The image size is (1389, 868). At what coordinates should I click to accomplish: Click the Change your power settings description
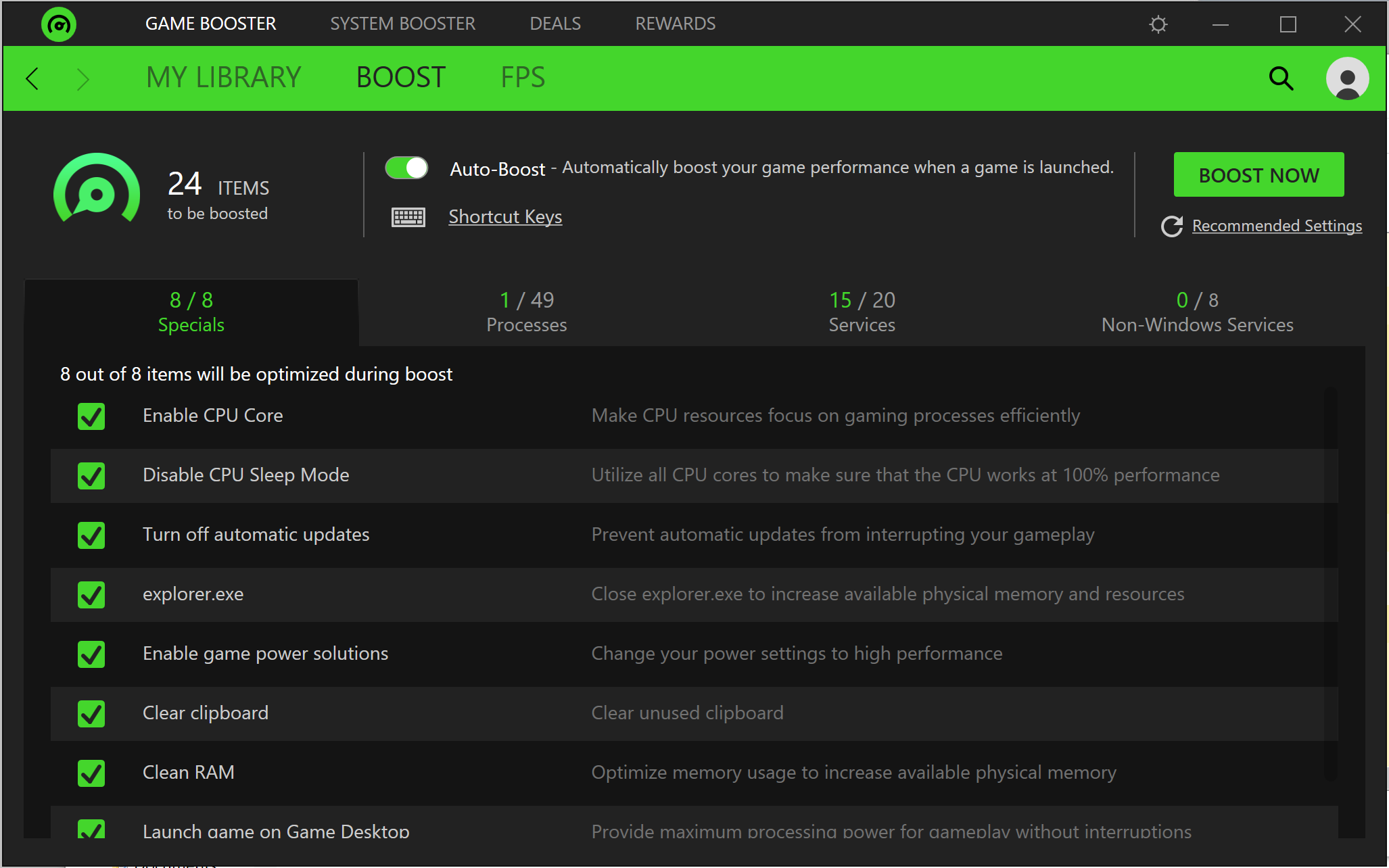797,654
